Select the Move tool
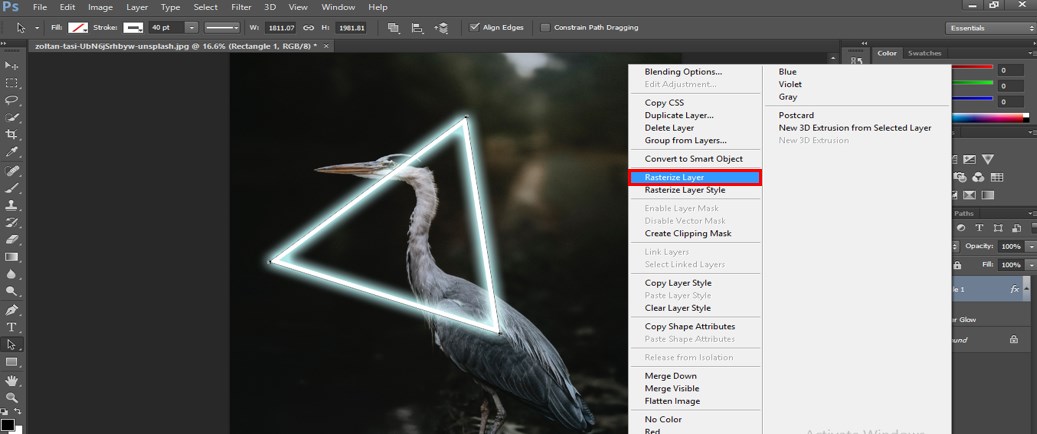The image size is (1037, 434). (11, 65)
